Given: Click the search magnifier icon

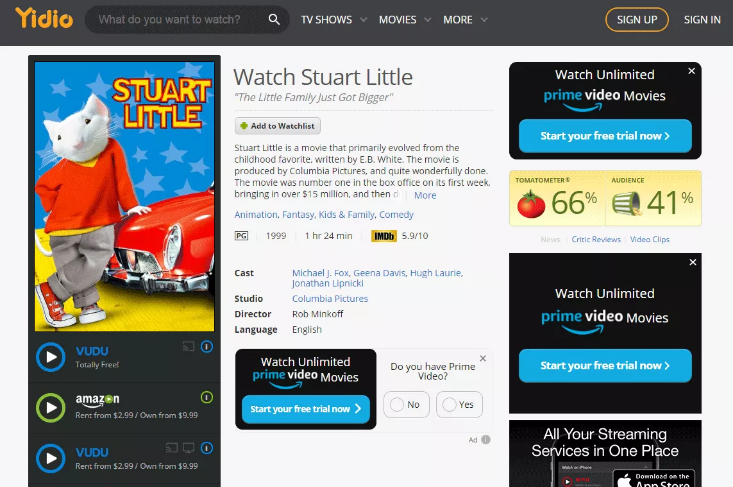Looking at the screenshot, I should click(274, 20).
